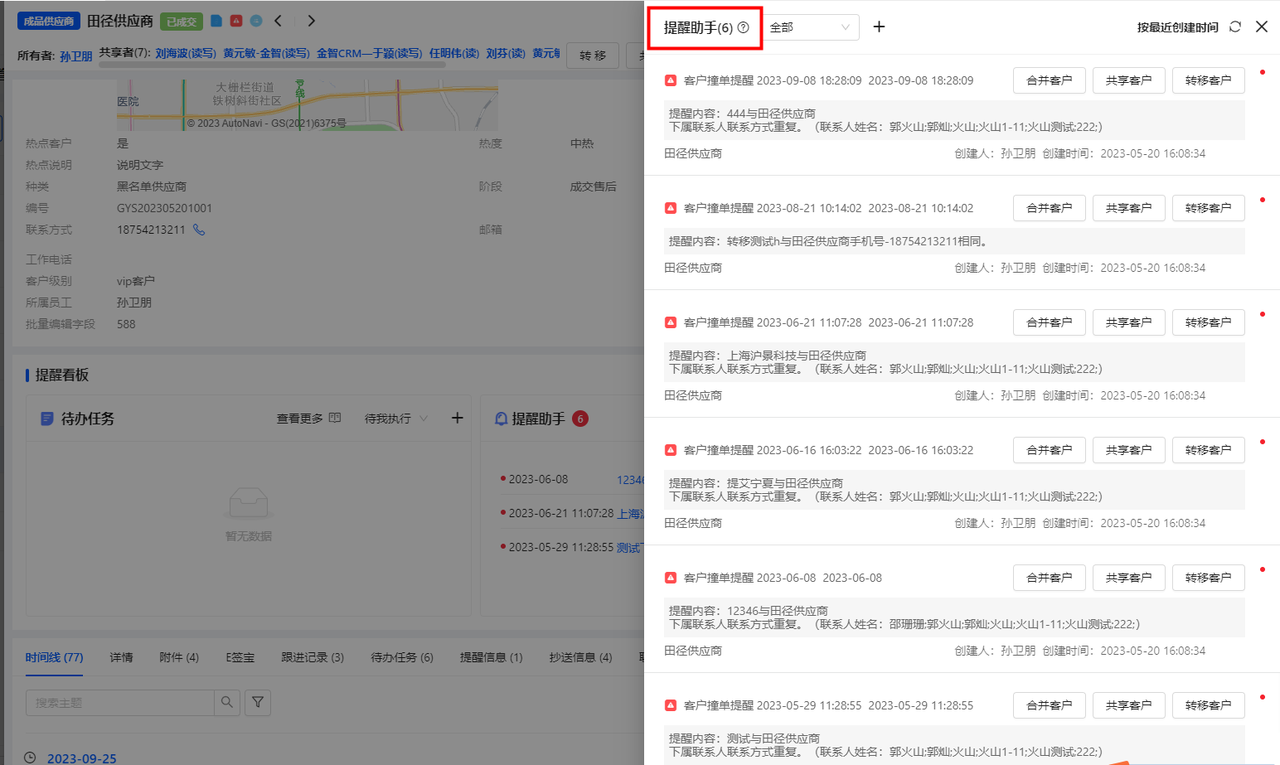Open owner link 孙卫朋
The image size is (1280, 765).
[x=76, y=56]
